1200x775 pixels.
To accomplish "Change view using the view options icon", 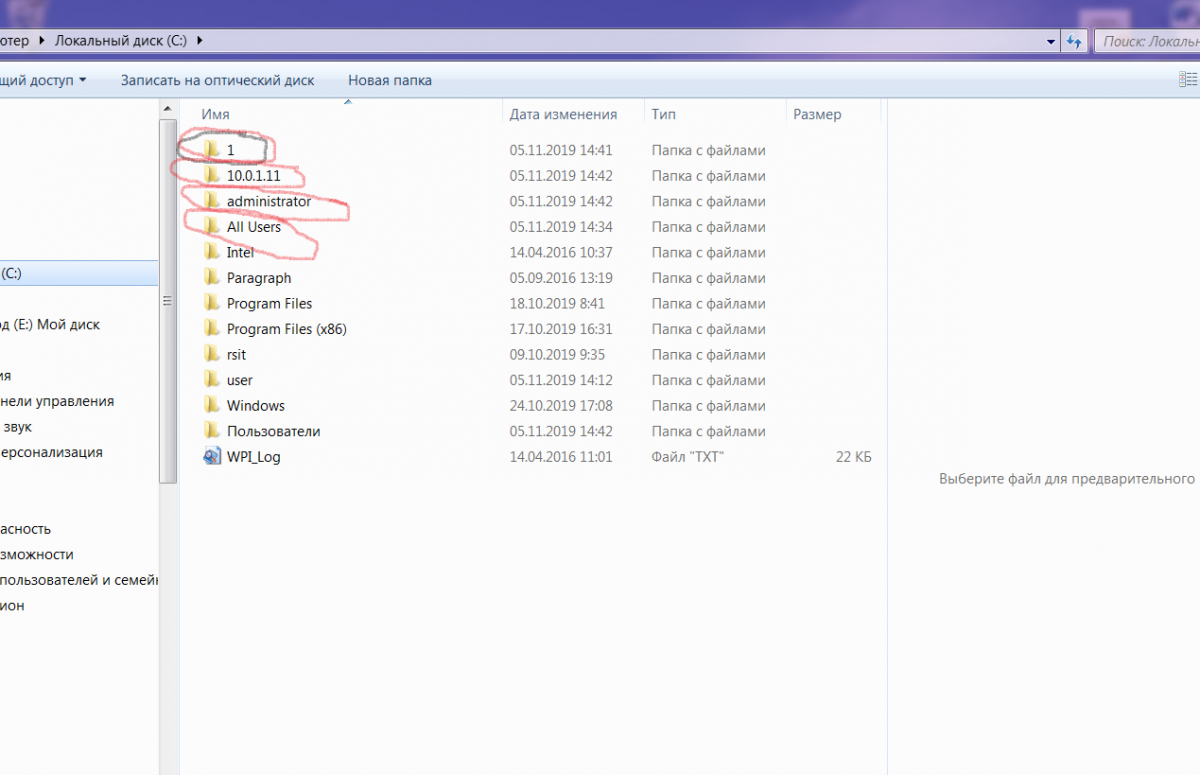I will 1187,80.
